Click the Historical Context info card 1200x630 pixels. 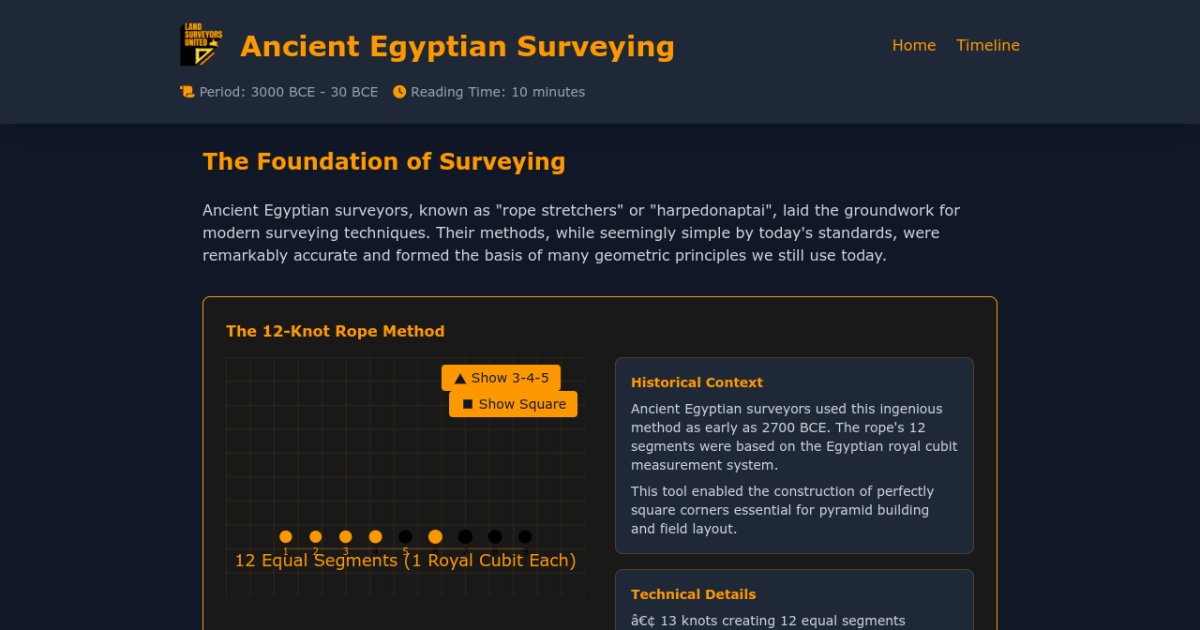795,455
